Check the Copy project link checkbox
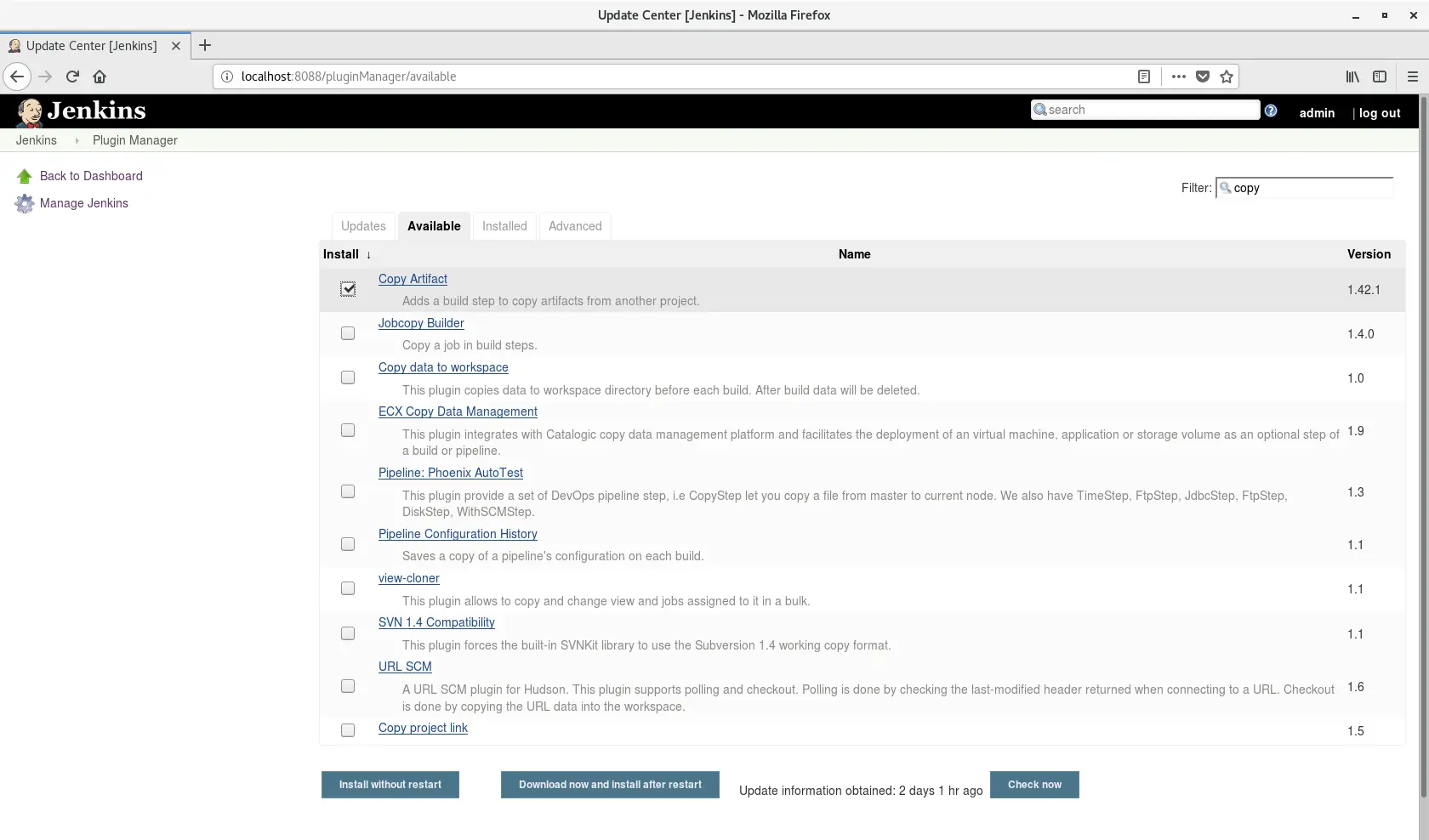This screenshot has width=1429, height=840. click(348, 730)
